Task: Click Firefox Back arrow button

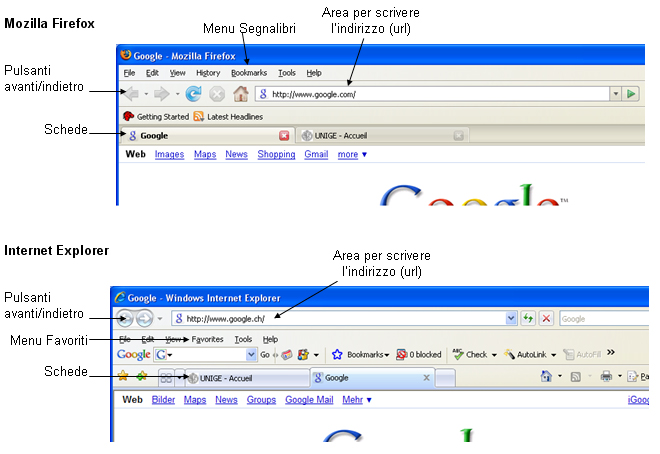Action: [131, 93]
